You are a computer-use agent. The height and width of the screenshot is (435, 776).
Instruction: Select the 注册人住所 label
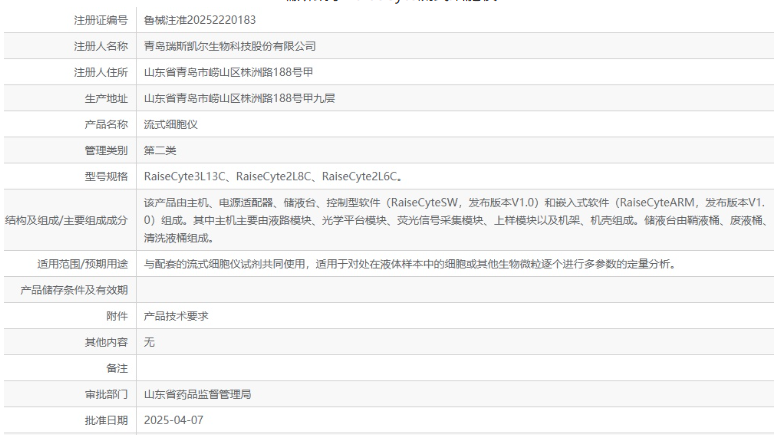coord(101,73)
